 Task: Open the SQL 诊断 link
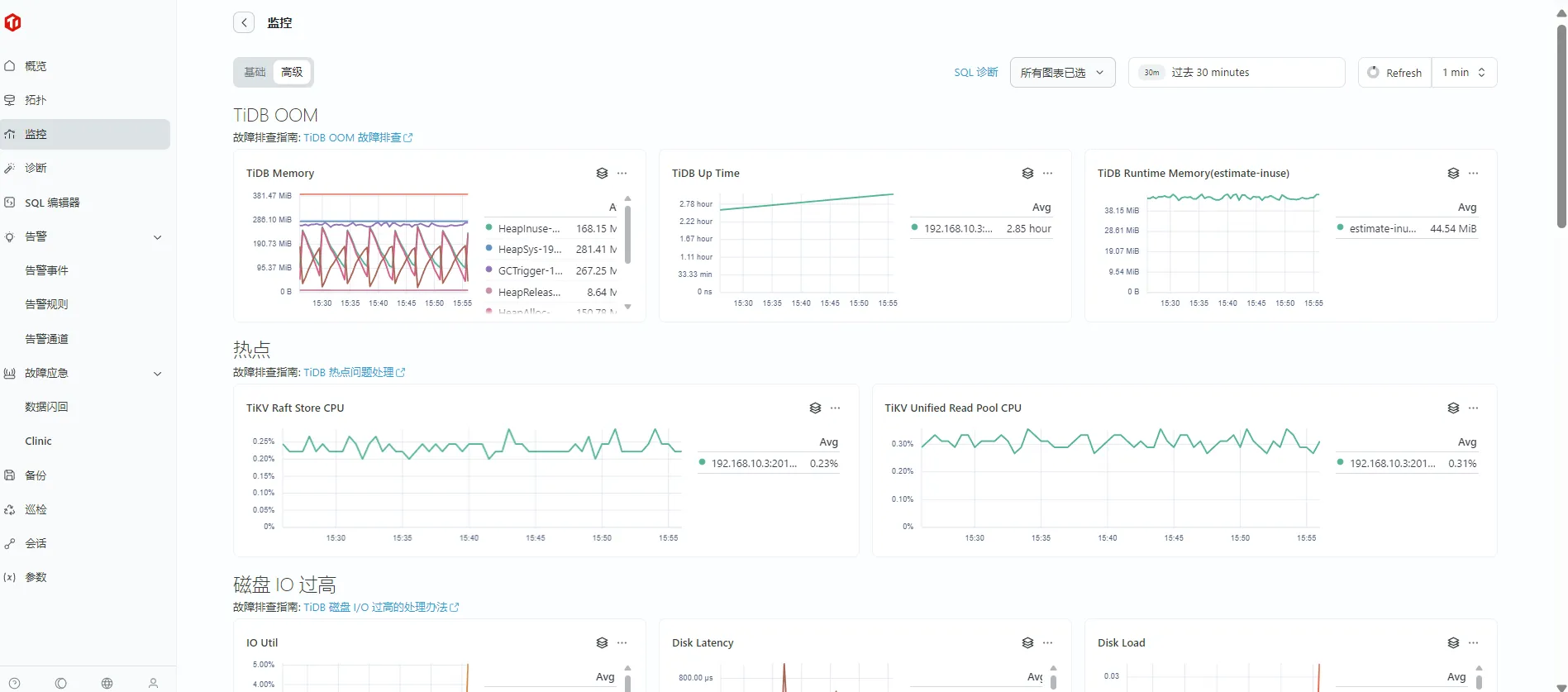976,73
